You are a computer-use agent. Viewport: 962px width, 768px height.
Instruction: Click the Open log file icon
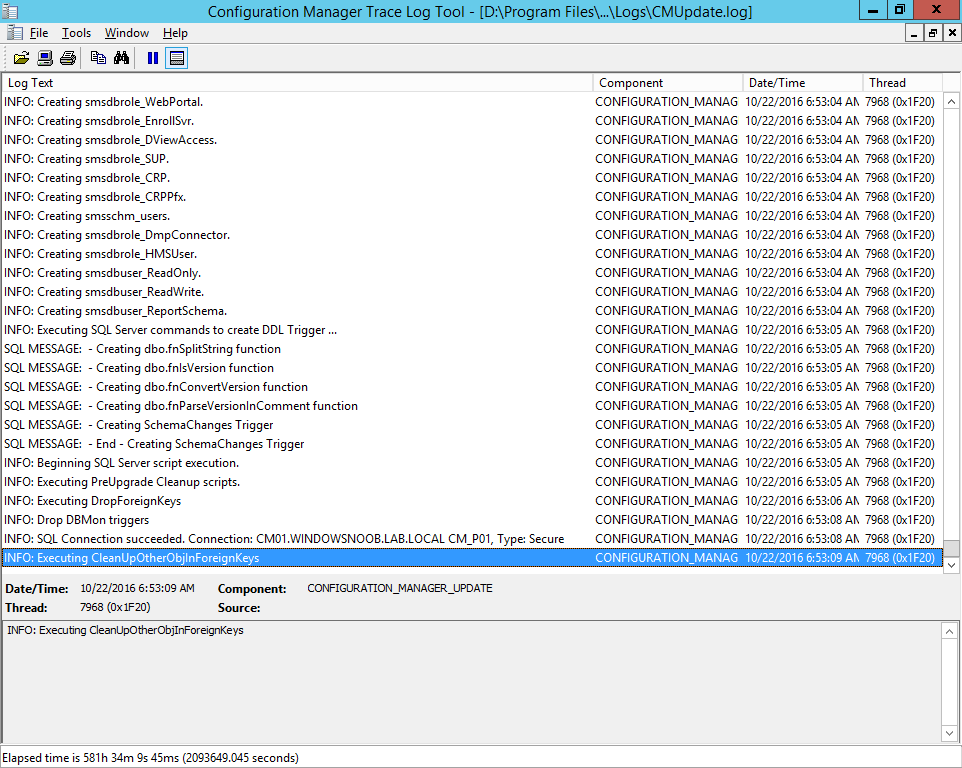[21, 58]
